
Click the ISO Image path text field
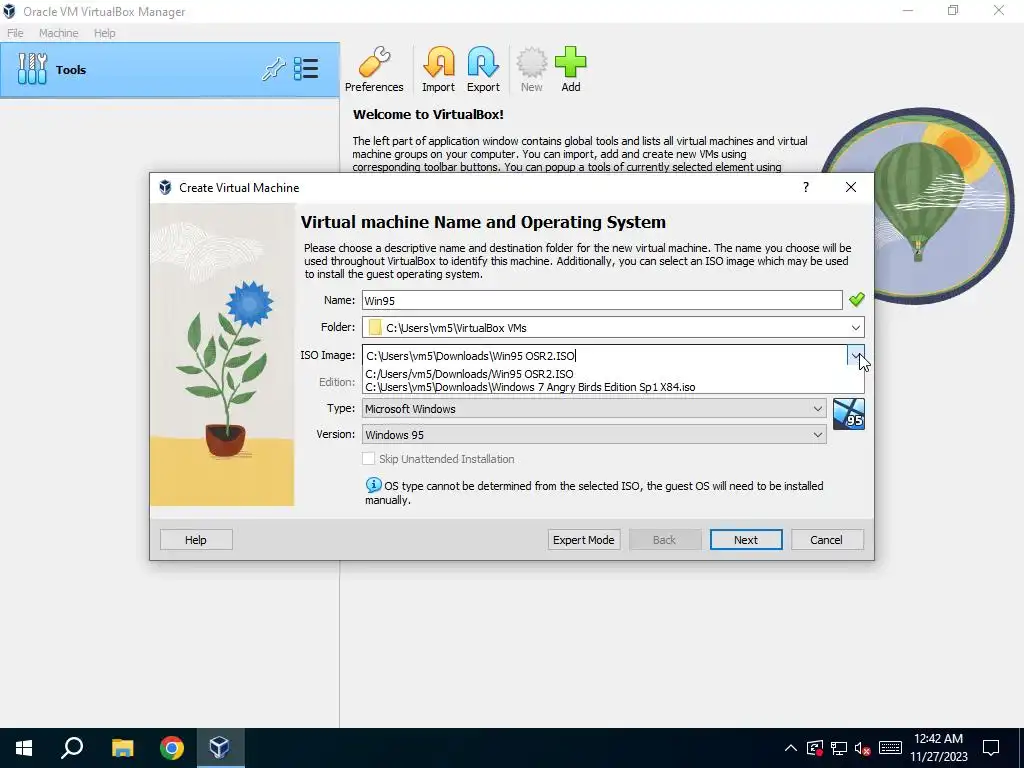(605, 355)
